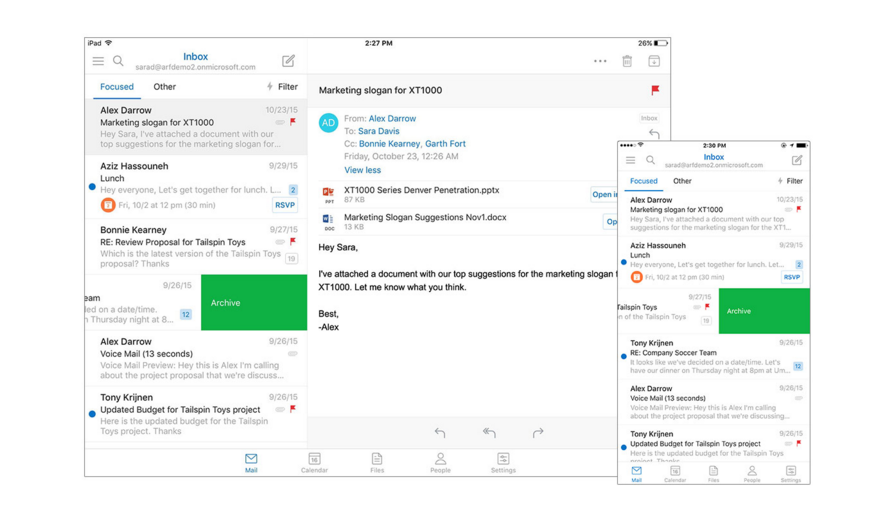Toggle flag on Marketing slogan row in iPhone
885x524 pixels.
pos(799,209)
